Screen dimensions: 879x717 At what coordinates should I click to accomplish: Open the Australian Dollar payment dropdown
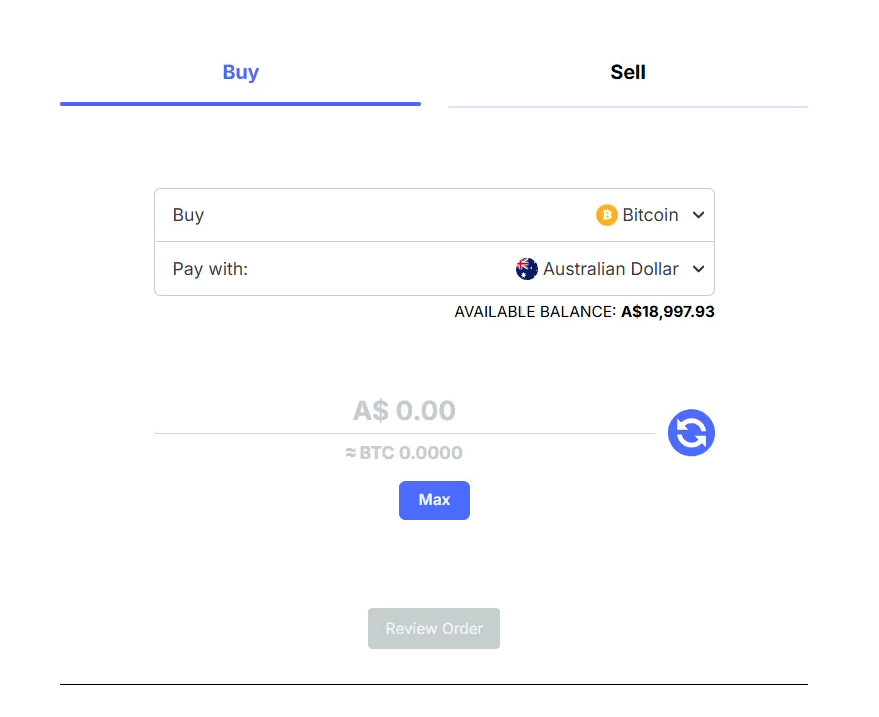point(610,268)
